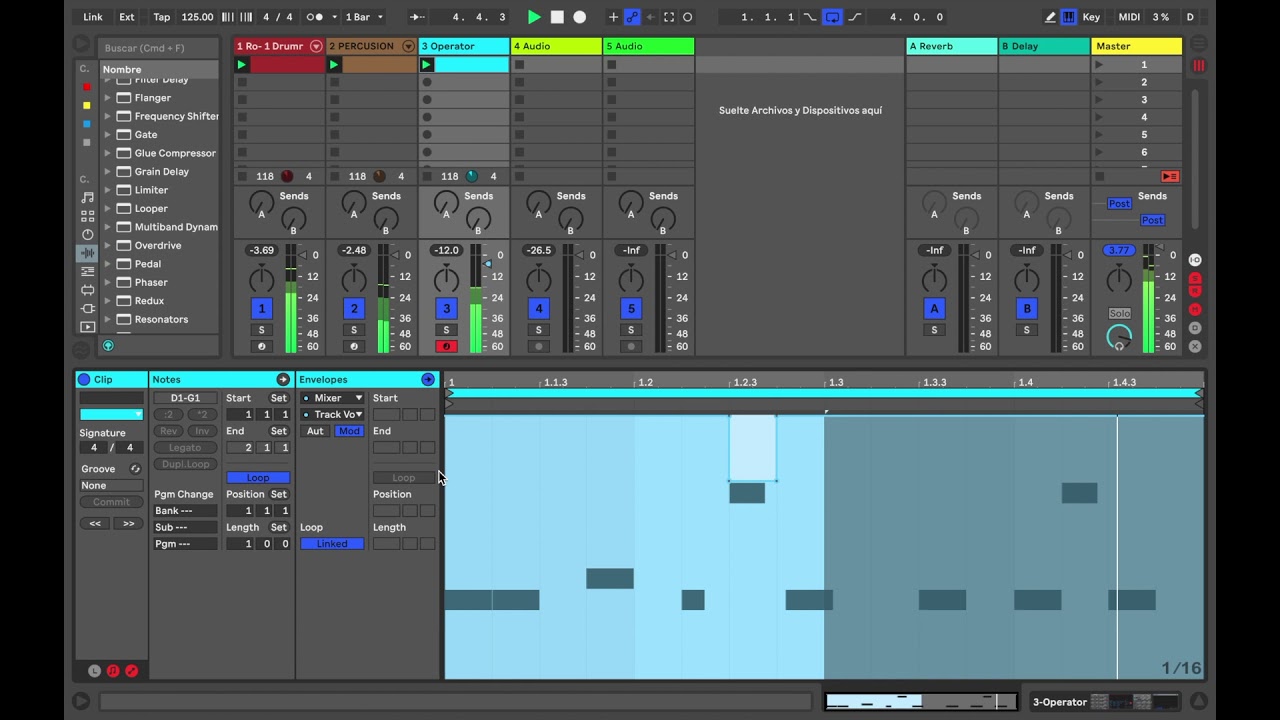1280x720 pixels.
Task: Expand the Glue Compressor folder
Action: (108, 153)
